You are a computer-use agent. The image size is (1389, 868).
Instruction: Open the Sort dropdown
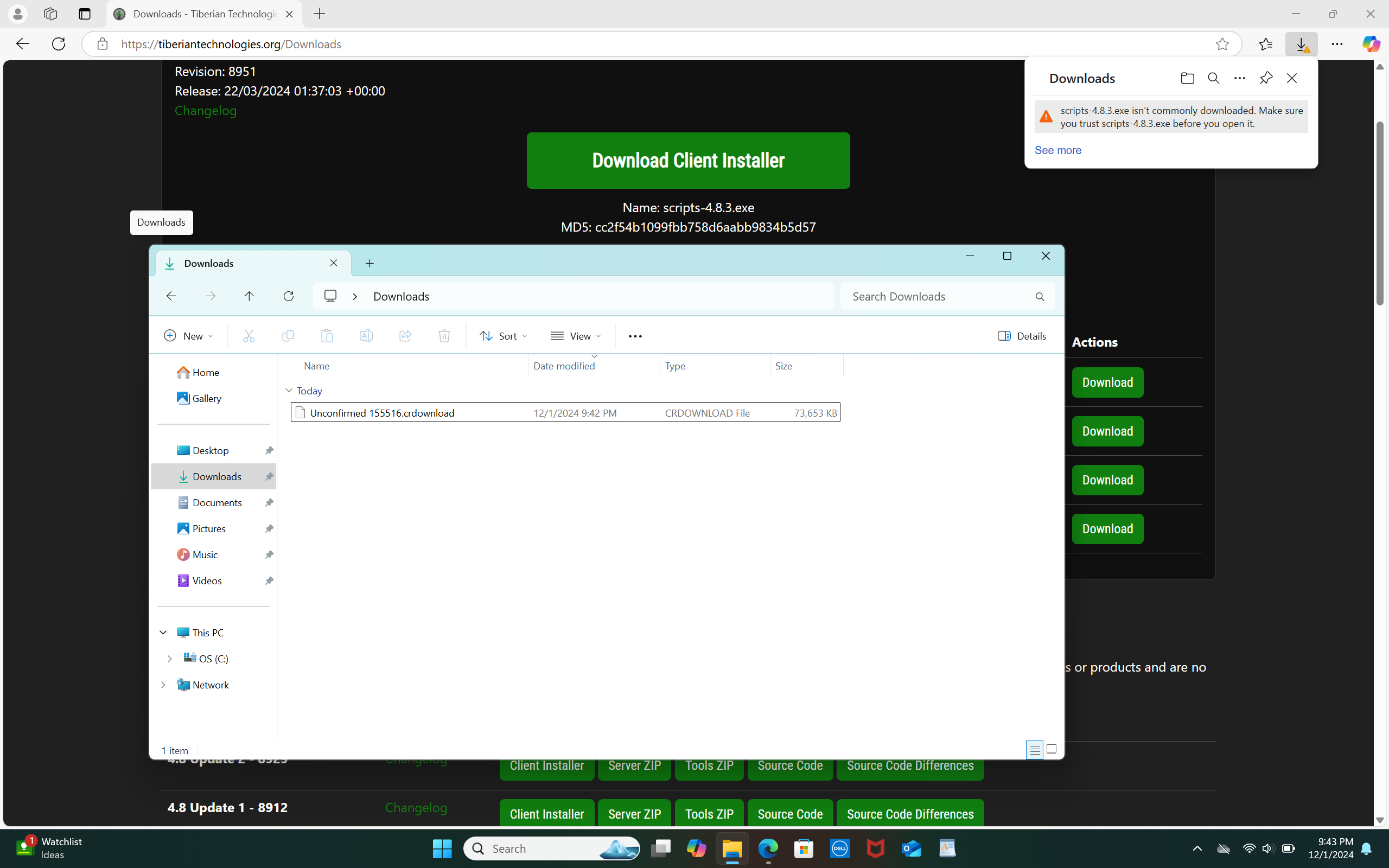504,336
